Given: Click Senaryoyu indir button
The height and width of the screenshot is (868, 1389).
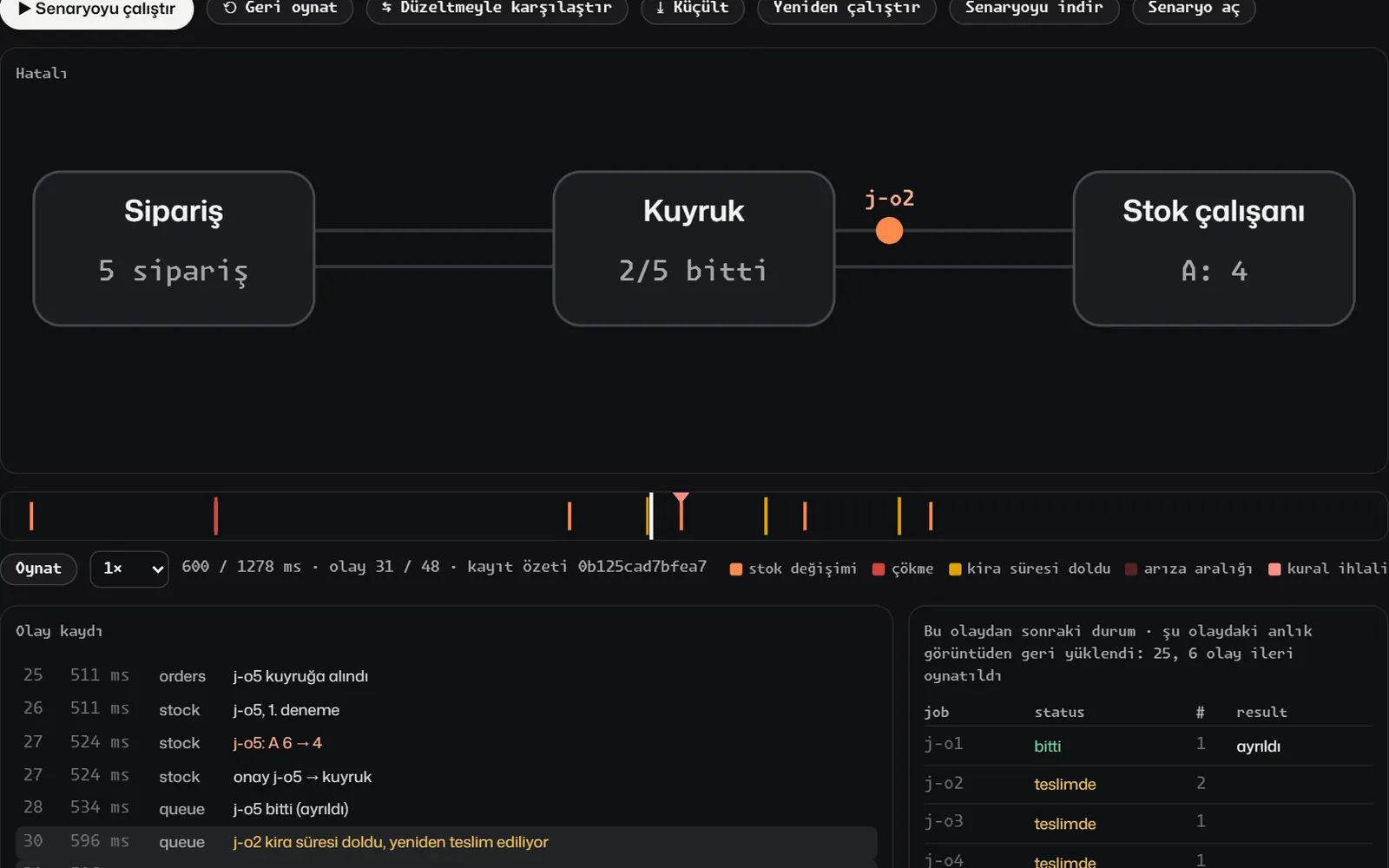Looking at the screenshot, I should coord(1034,9).
